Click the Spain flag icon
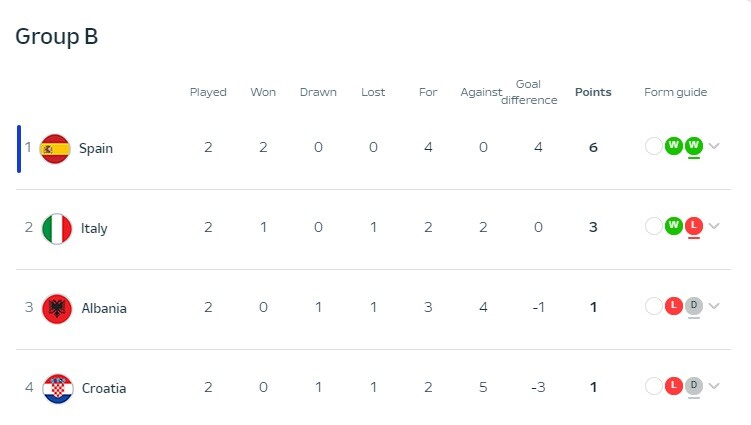The image size is (751, 425). click(55, 149)
